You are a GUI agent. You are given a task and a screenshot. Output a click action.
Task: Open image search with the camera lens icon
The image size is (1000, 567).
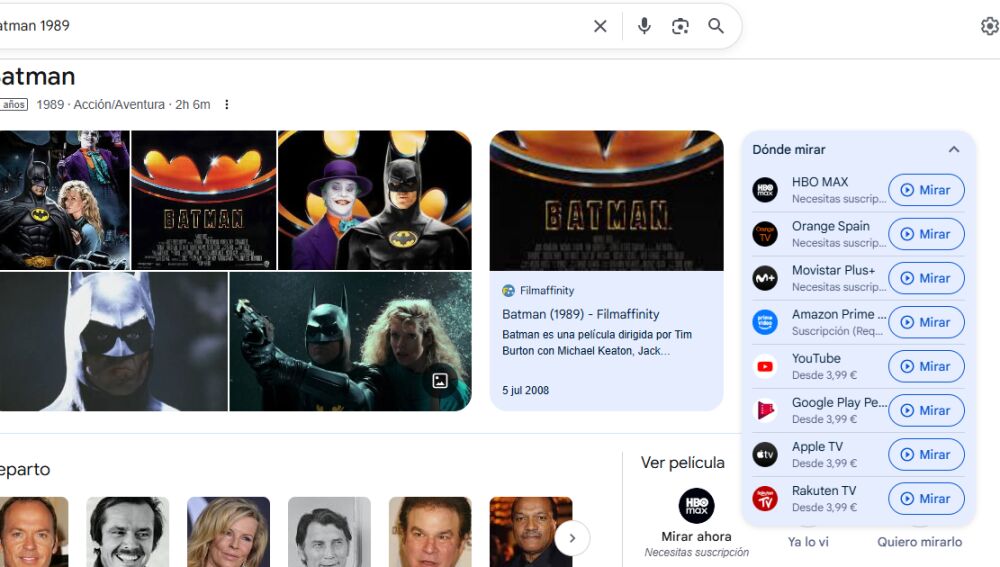tap(680, 26)
